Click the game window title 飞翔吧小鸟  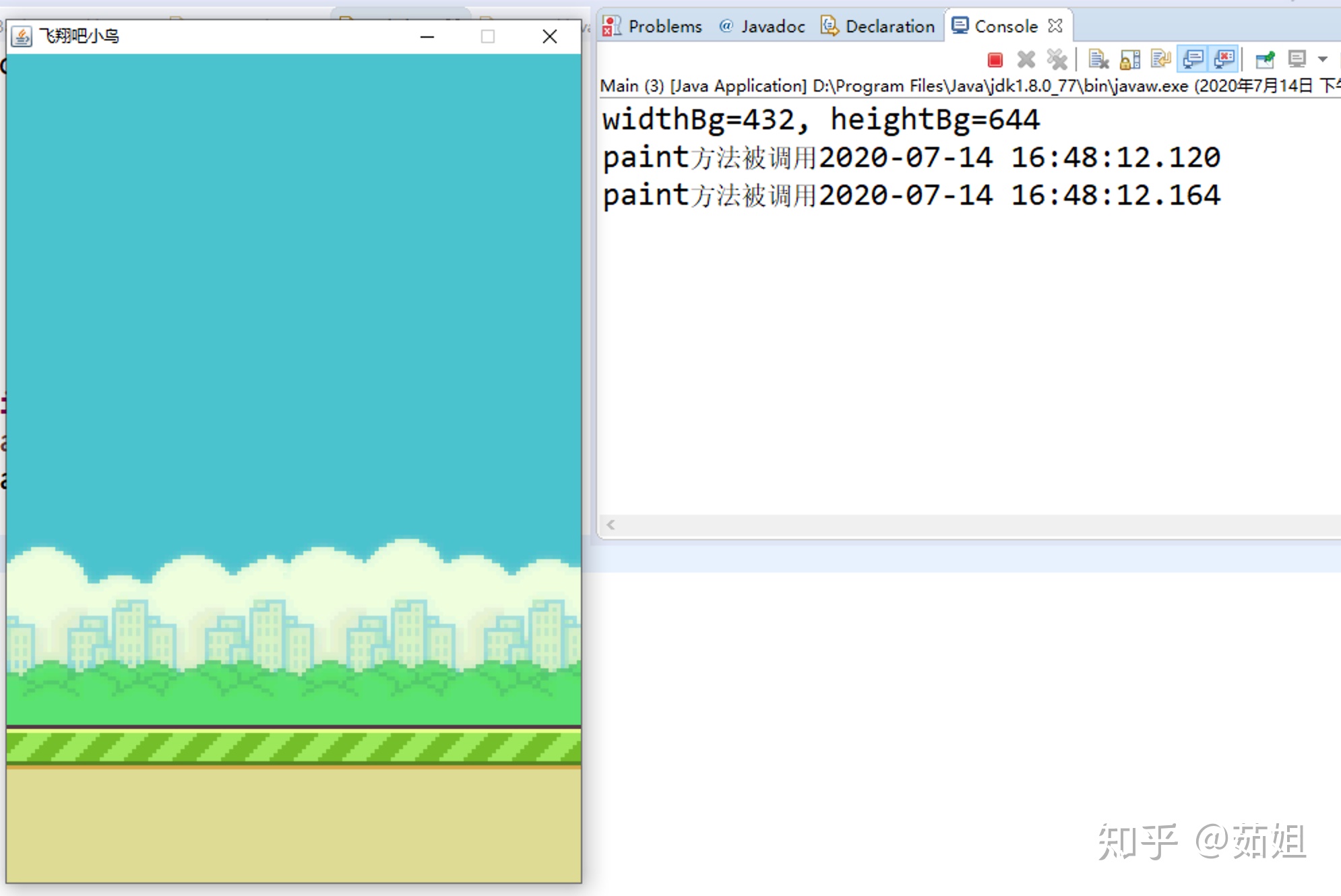tap(79, 36)
